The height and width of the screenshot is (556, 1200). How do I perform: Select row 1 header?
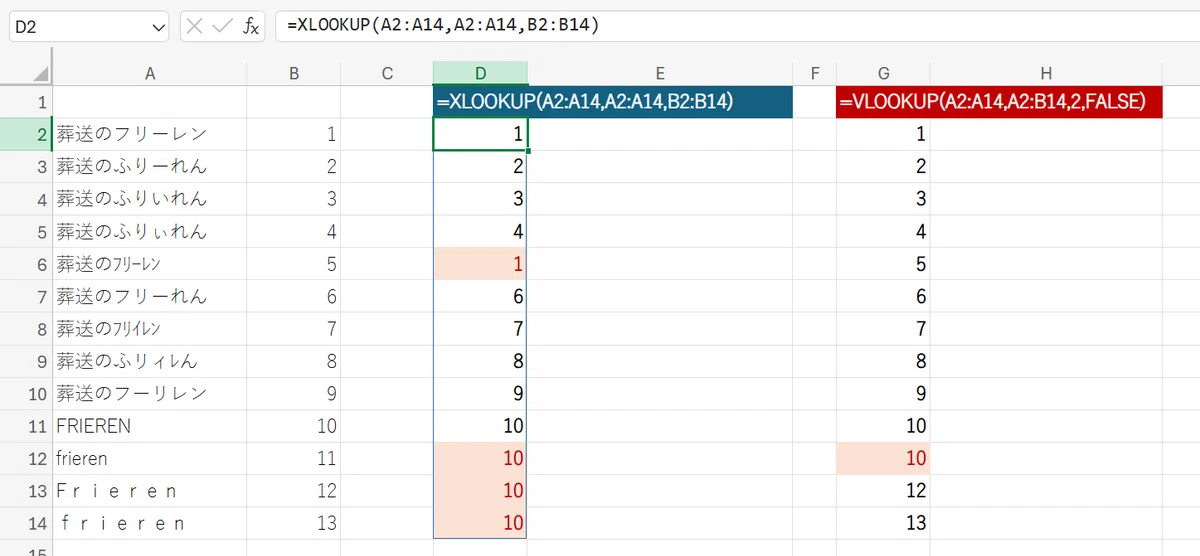pos(26,102)
